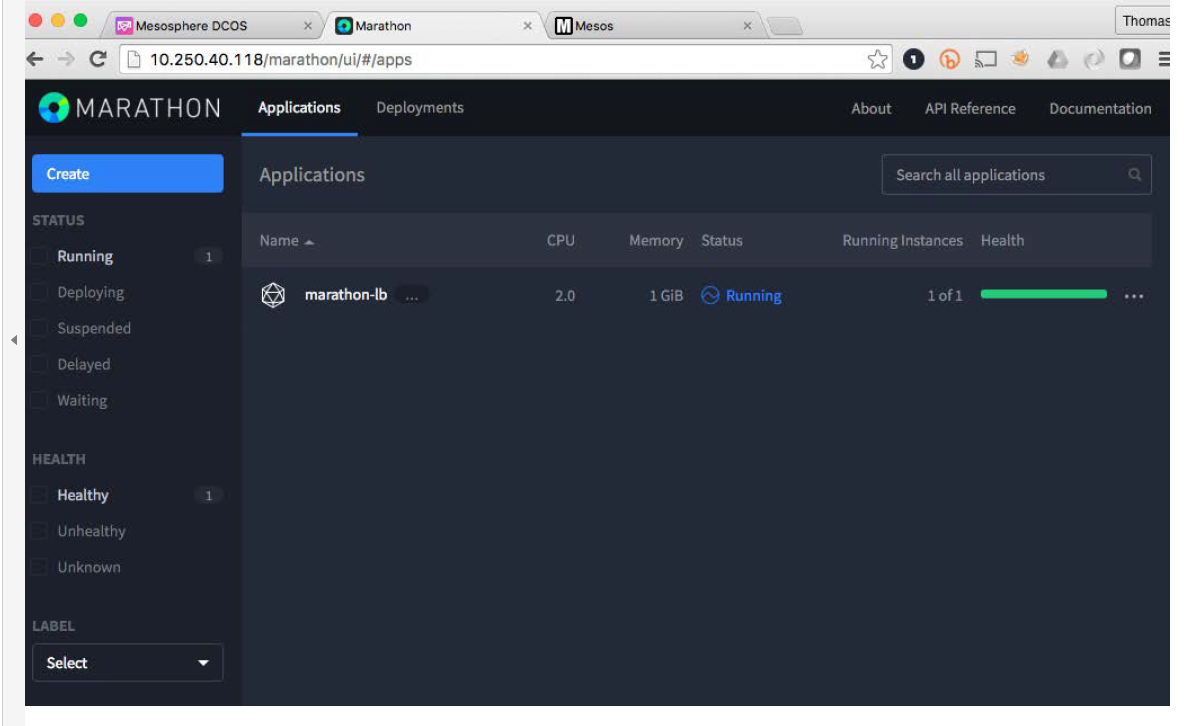This screenshot has width=1194, height=726.
Task: Toggle the Running status filter checkbox
Action: click(x=40, y=256)
